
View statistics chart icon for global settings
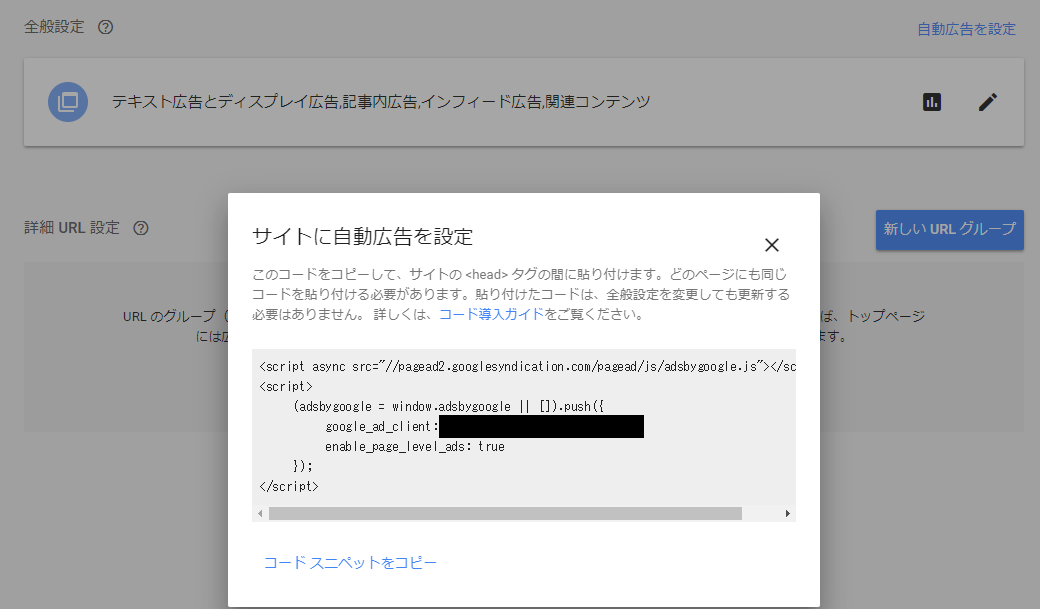click(x=932, y=102)
